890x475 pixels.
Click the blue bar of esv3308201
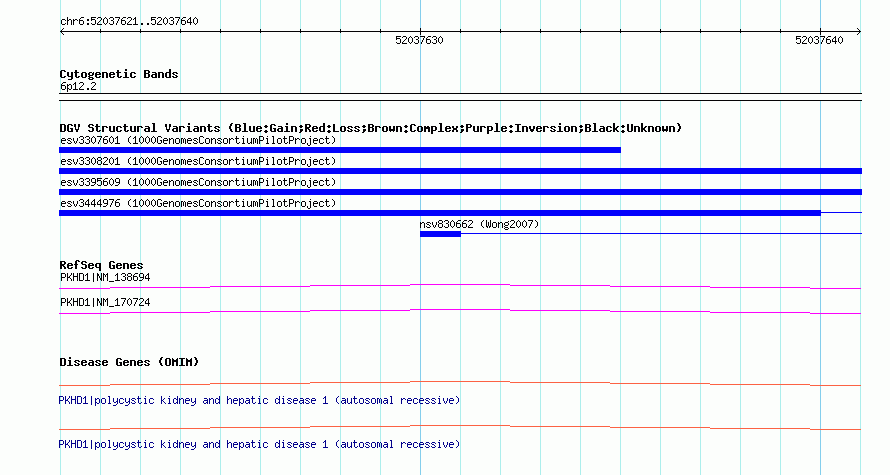click(x=460, y=171)
